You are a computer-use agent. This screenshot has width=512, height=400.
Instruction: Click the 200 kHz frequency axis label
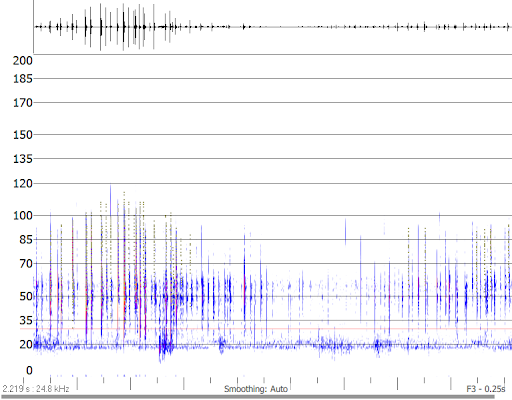[23, 61]
